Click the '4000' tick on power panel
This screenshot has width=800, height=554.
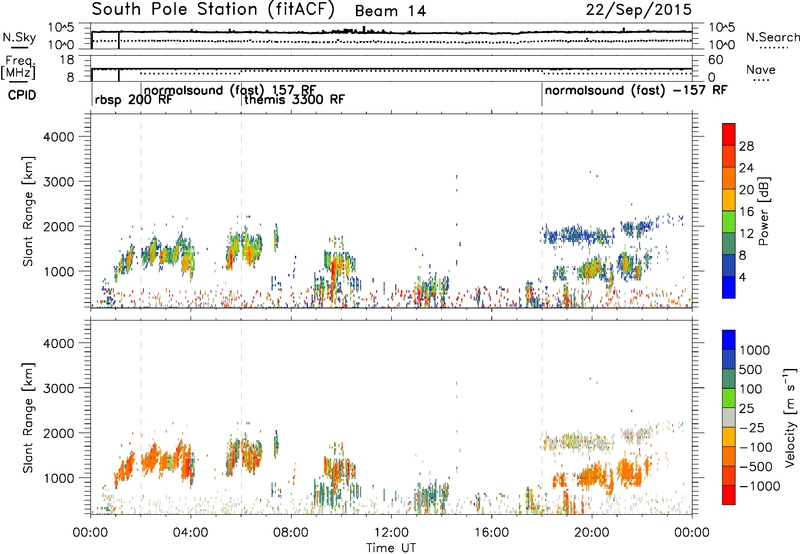pyautogui.click(x=58, y=137)
